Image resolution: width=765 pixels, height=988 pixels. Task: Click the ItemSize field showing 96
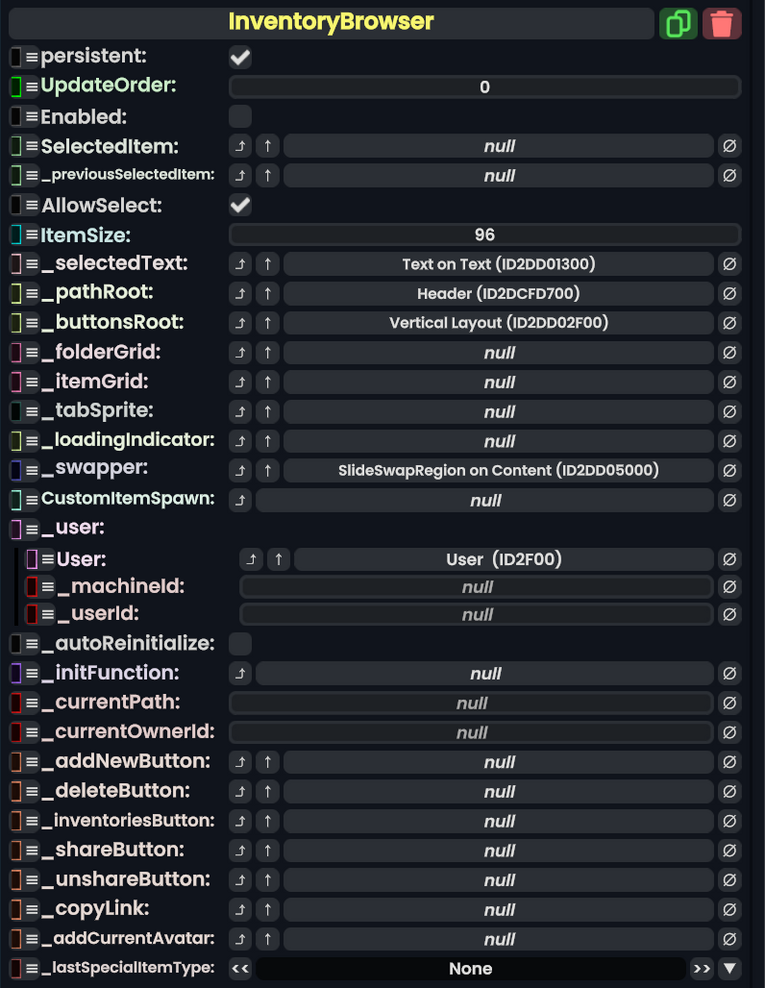485,234
